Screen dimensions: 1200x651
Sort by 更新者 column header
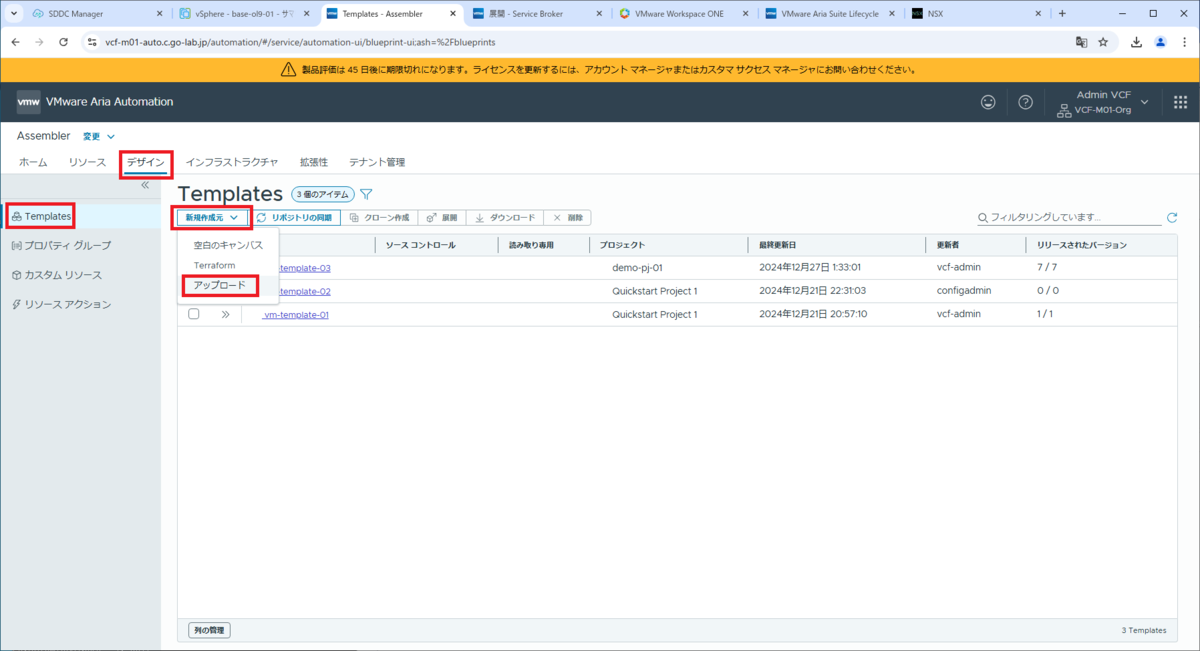(948, 245)
